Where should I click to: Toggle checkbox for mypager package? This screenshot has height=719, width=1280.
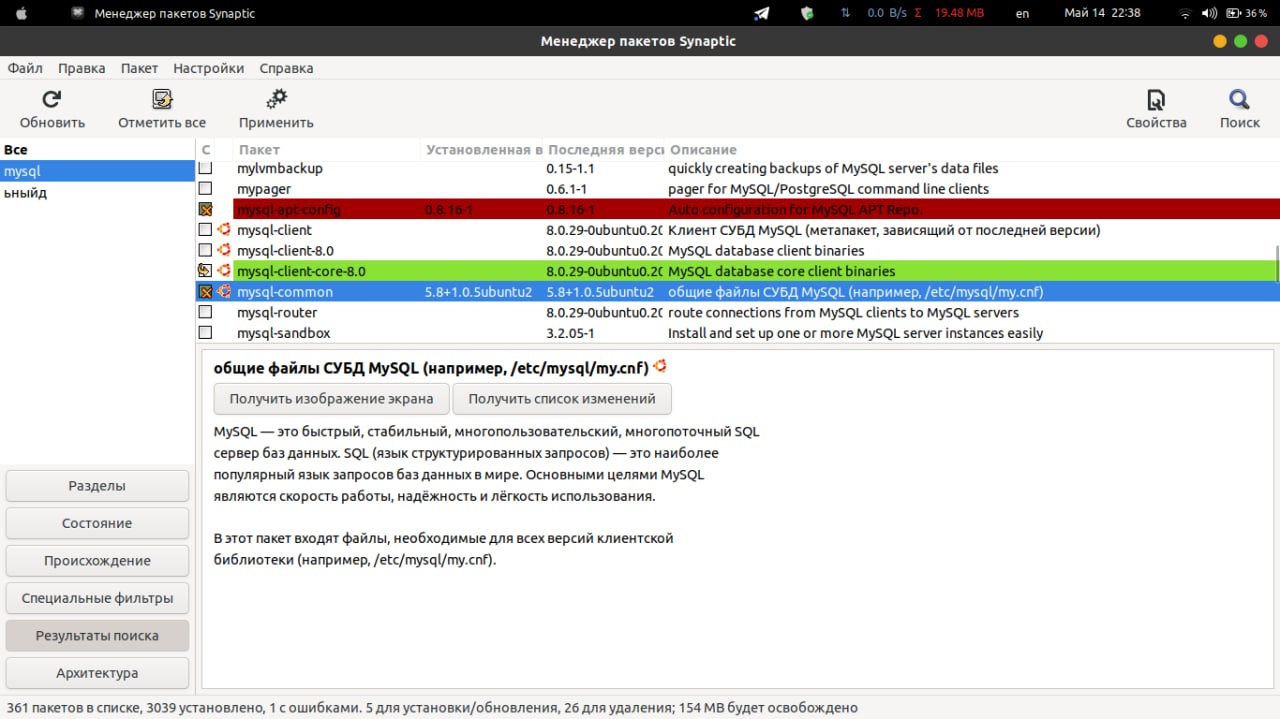(205, 188)
